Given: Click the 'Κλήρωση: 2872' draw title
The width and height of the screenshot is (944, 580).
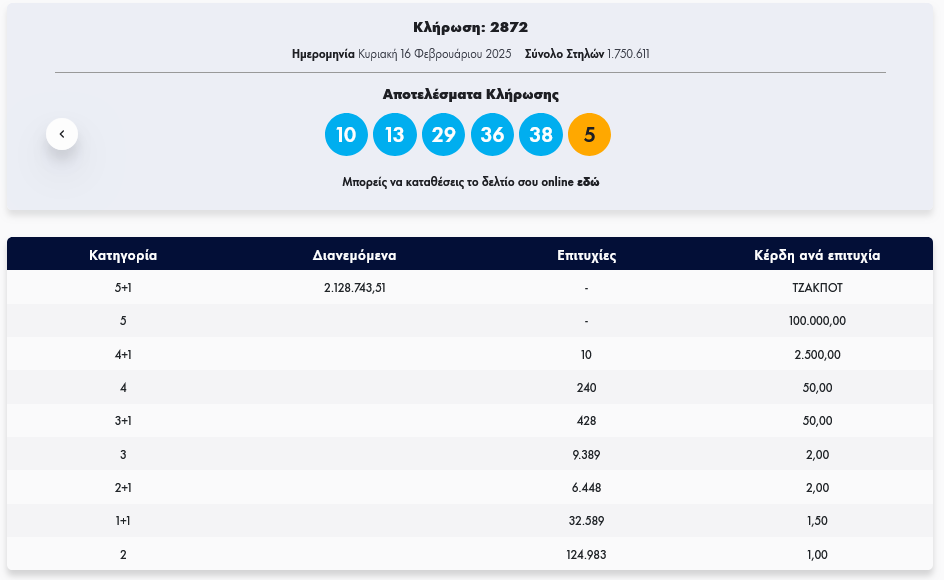Looking at the screenshot, I should click(470, 27).
